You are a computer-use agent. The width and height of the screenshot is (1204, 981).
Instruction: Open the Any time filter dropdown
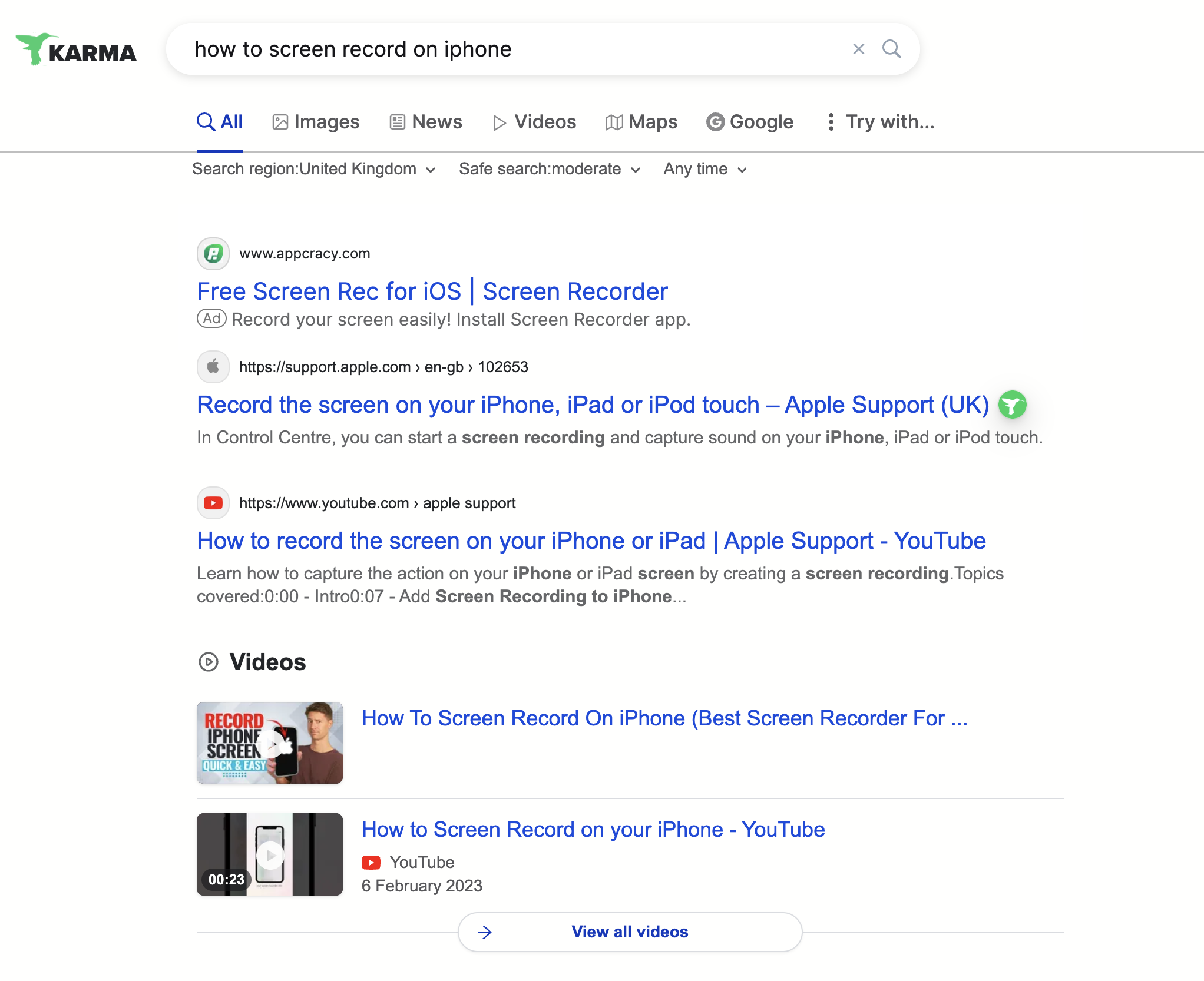(x=705, y=170)
